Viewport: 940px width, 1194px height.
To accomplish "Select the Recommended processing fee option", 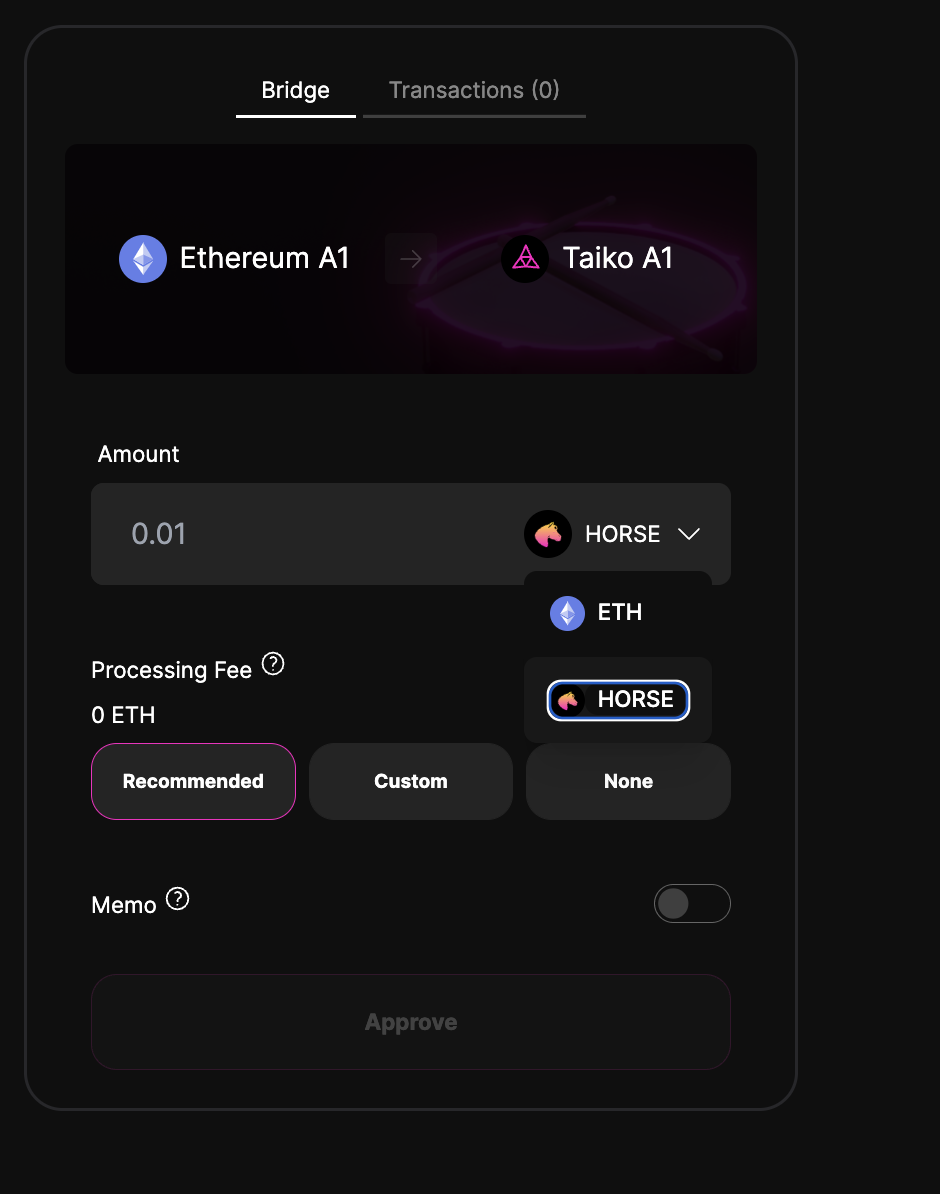I will click(193, 781).
